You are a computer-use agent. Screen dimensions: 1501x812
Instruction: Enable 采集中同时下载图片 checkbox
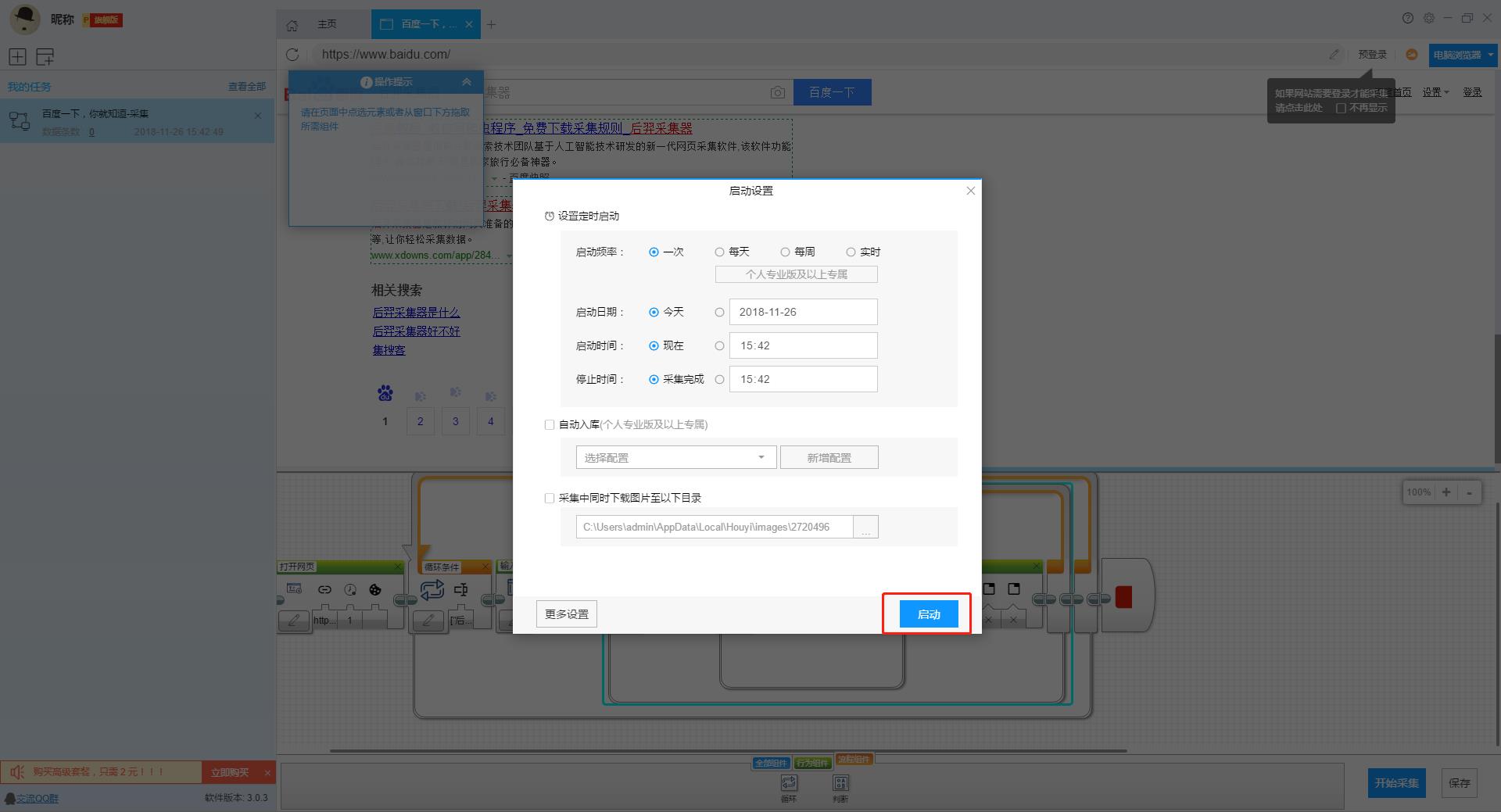click(x=549, y=498)
